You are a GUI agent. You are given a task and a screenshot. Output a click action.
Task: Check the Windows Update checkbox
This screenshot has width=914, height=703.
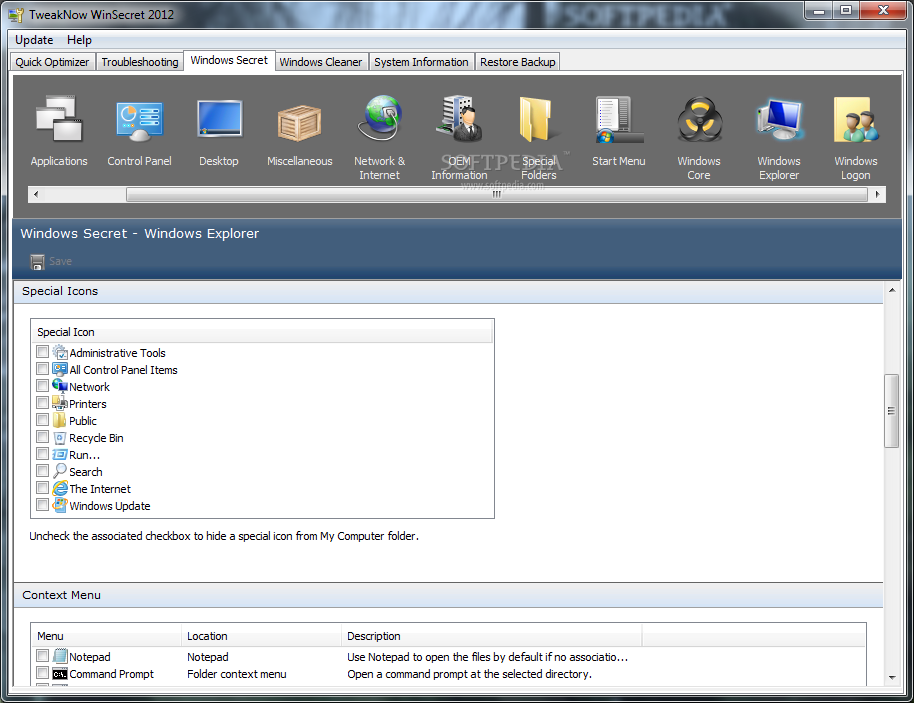(x=43, y=504)
